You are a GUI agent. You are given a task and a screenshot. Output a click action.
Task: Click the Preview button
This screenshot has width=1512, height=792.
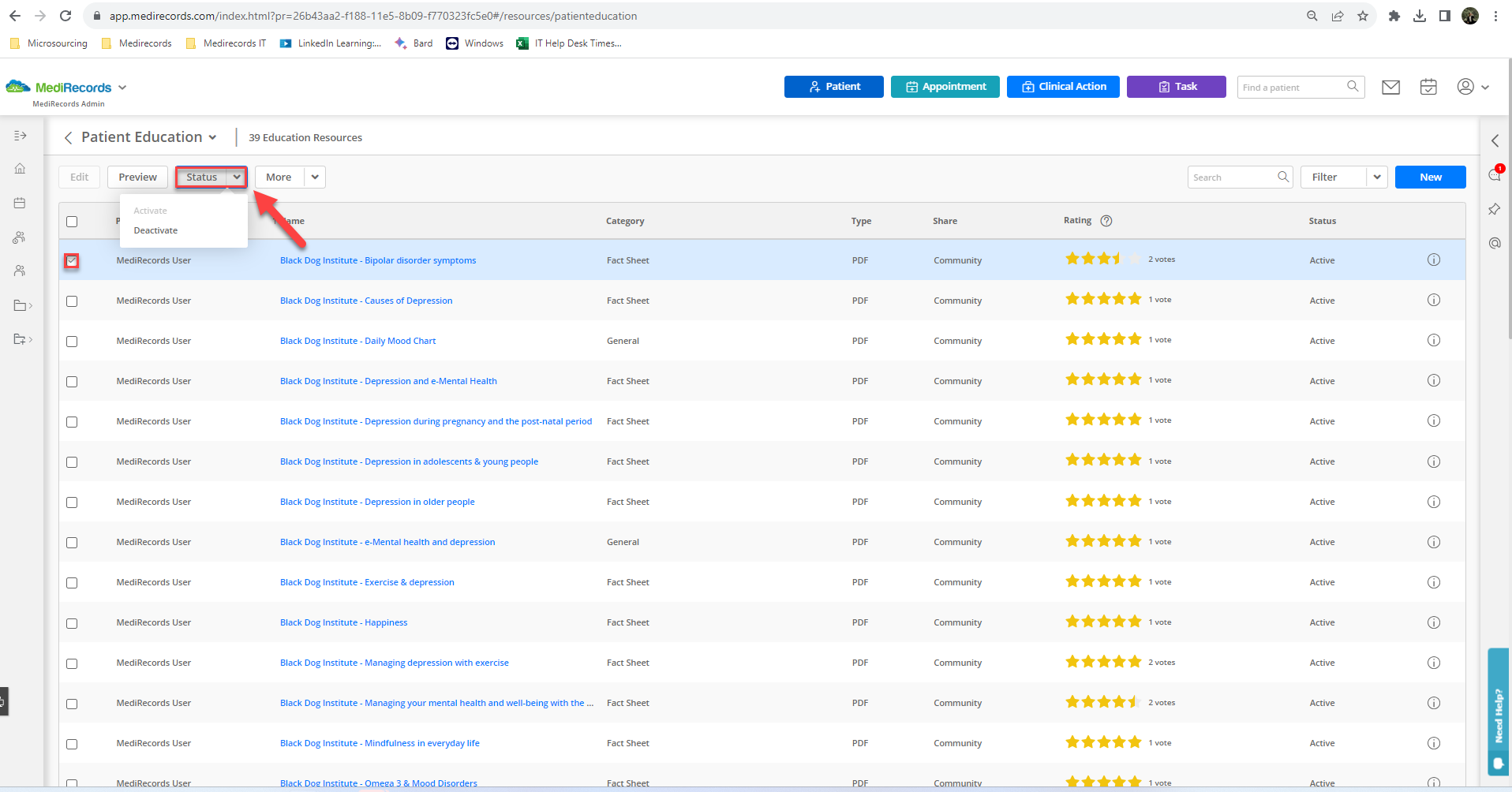(137, 177)
